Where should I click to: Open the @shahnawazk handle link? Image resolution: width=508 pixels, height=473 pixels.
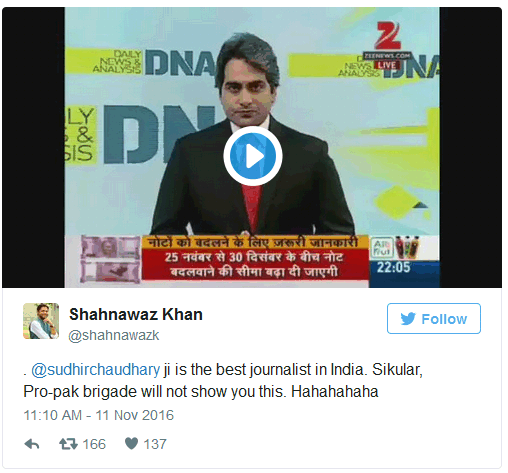[114, 335]
